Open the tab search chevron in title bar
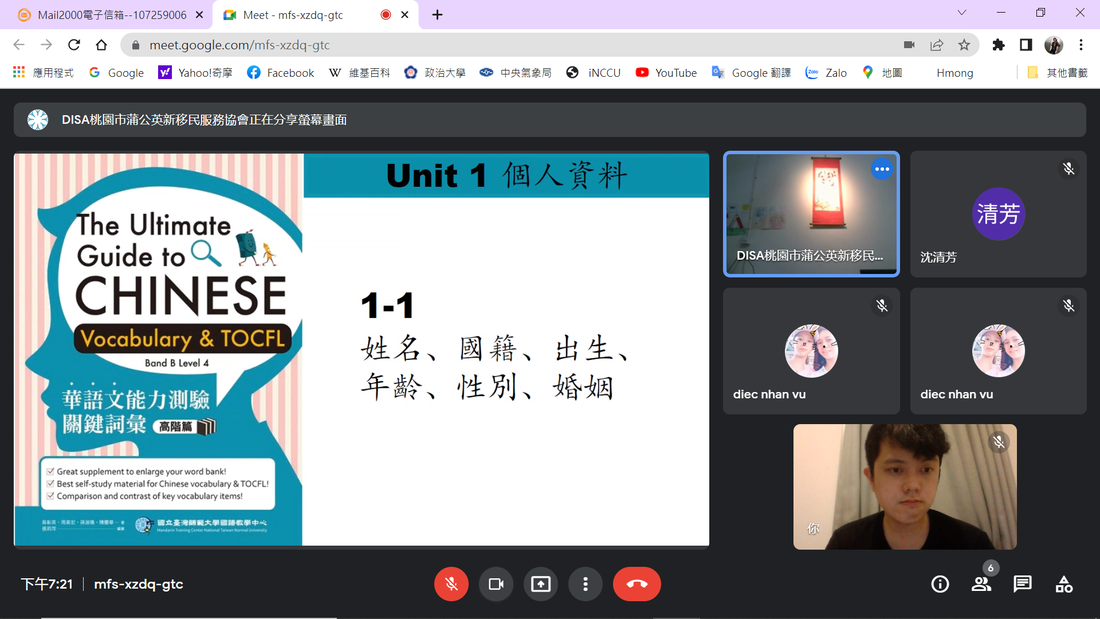 [x=962, y=13]
